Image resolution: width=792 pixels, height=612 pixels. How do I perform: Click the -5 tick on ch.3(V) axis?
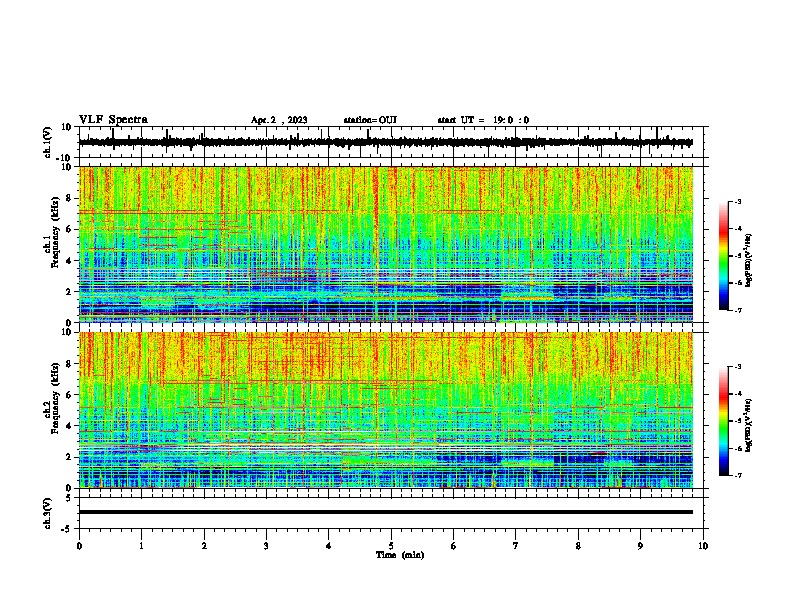68,529
